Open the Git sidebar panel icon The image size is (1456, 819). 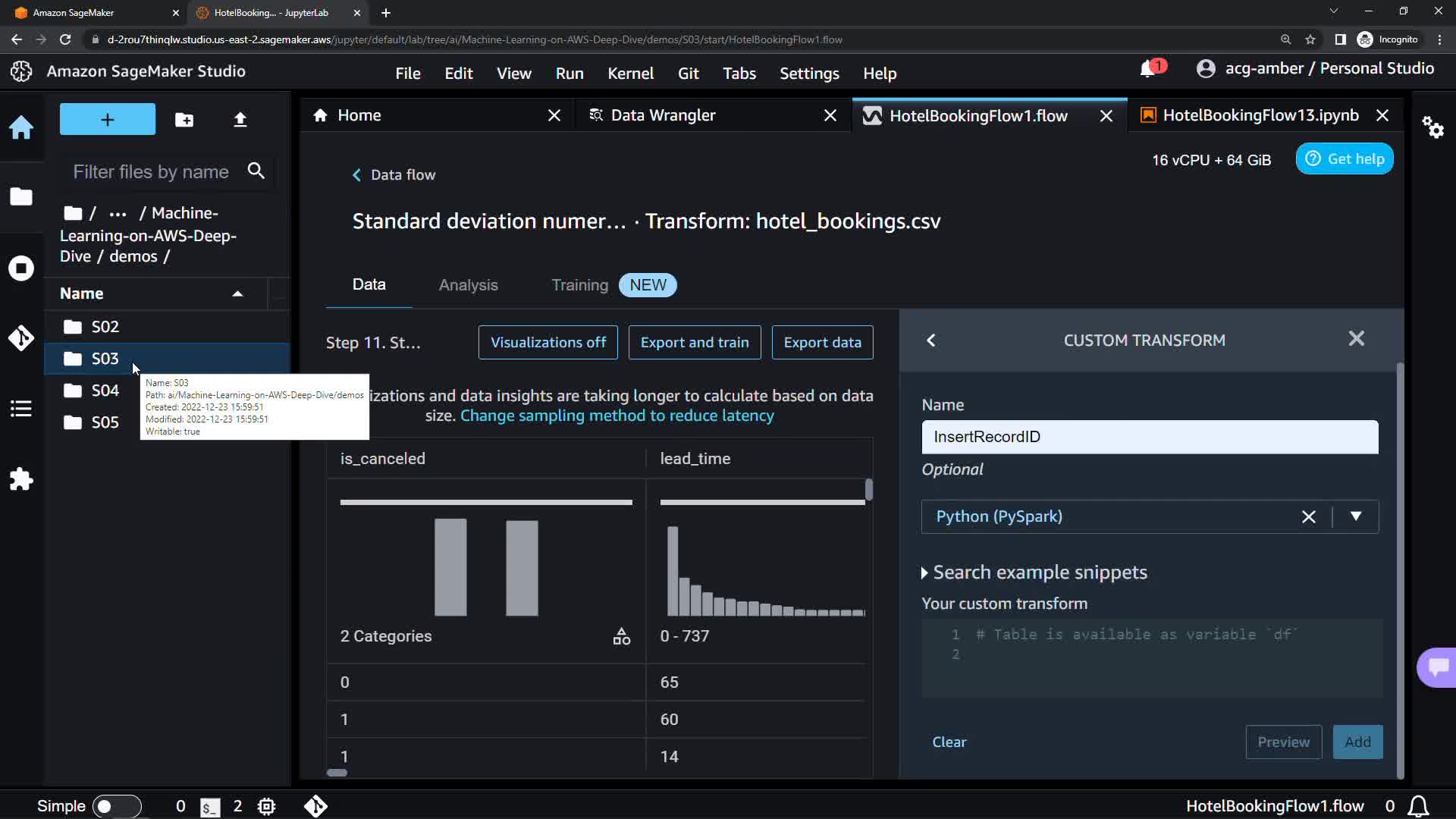click(x=21, y=338)
